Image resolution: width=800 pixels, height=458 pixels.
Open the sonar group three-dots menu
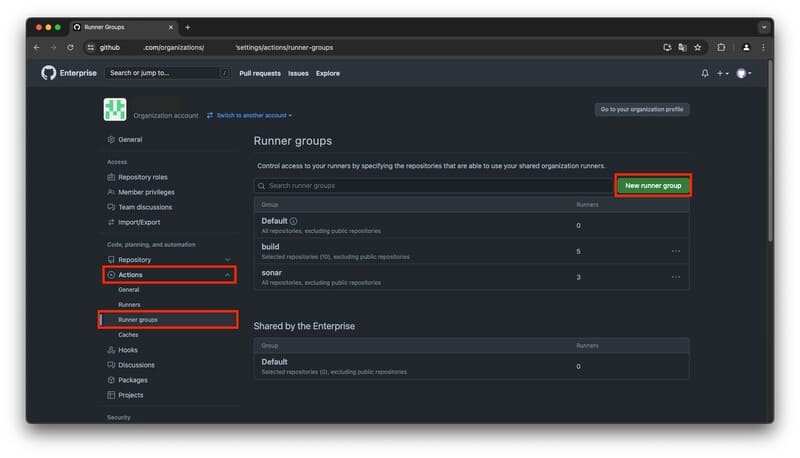[x=676, y=277]
